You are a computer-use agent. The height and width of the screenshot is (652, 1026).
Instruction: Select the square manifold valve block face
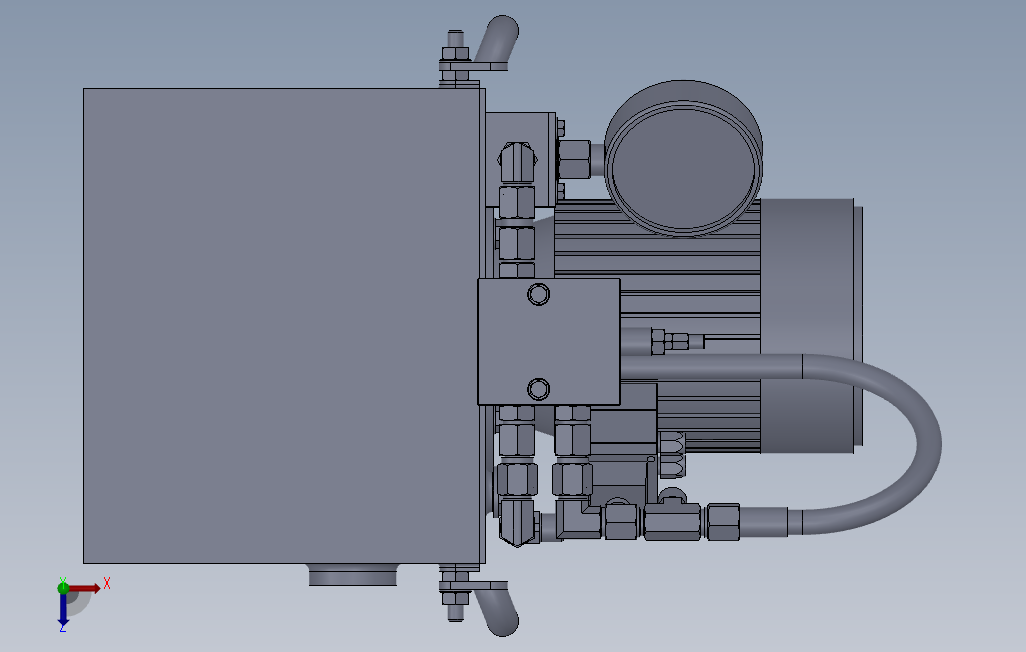click(x=548, y=341)
